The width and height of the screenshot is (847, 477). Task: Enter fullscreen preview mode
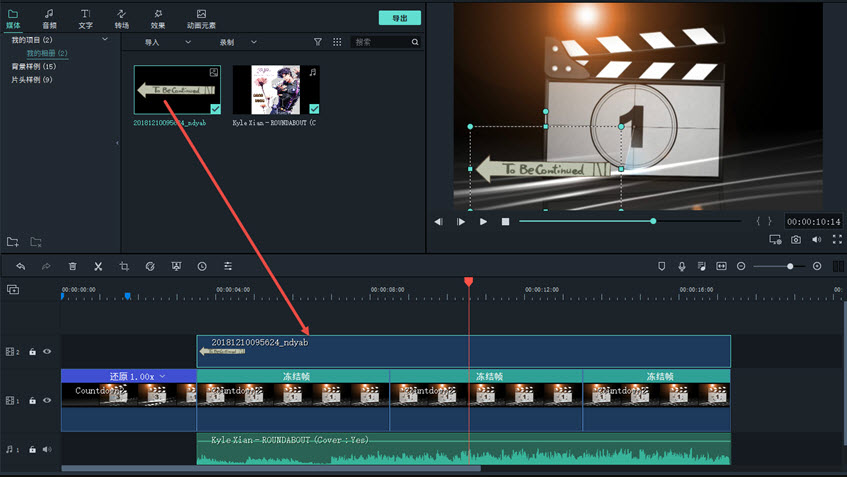tap(837, 240)
